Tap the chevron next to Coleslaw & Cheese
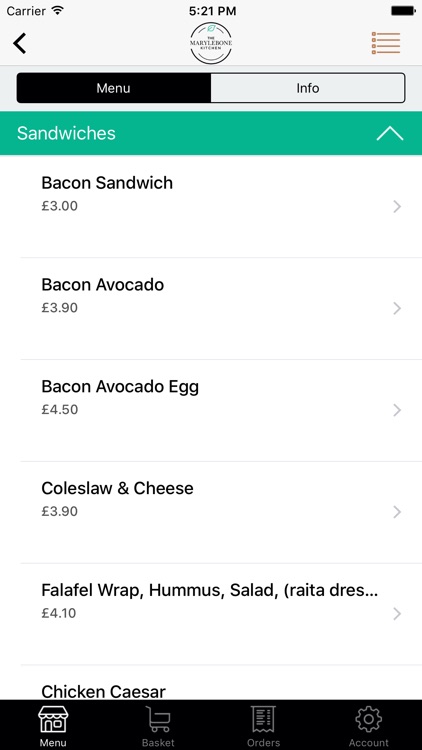The width and height of the screenshot is (422, 750). coord(397,512)
